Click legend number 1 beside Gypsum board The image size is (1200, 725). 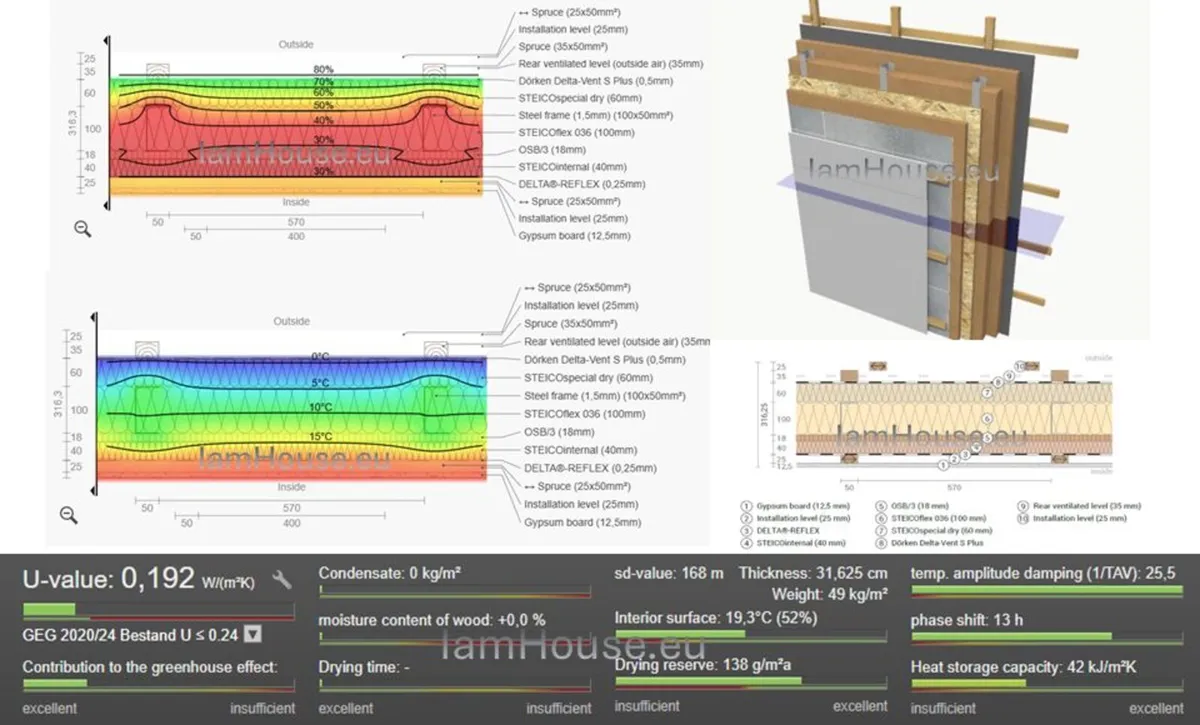(745, 506)
